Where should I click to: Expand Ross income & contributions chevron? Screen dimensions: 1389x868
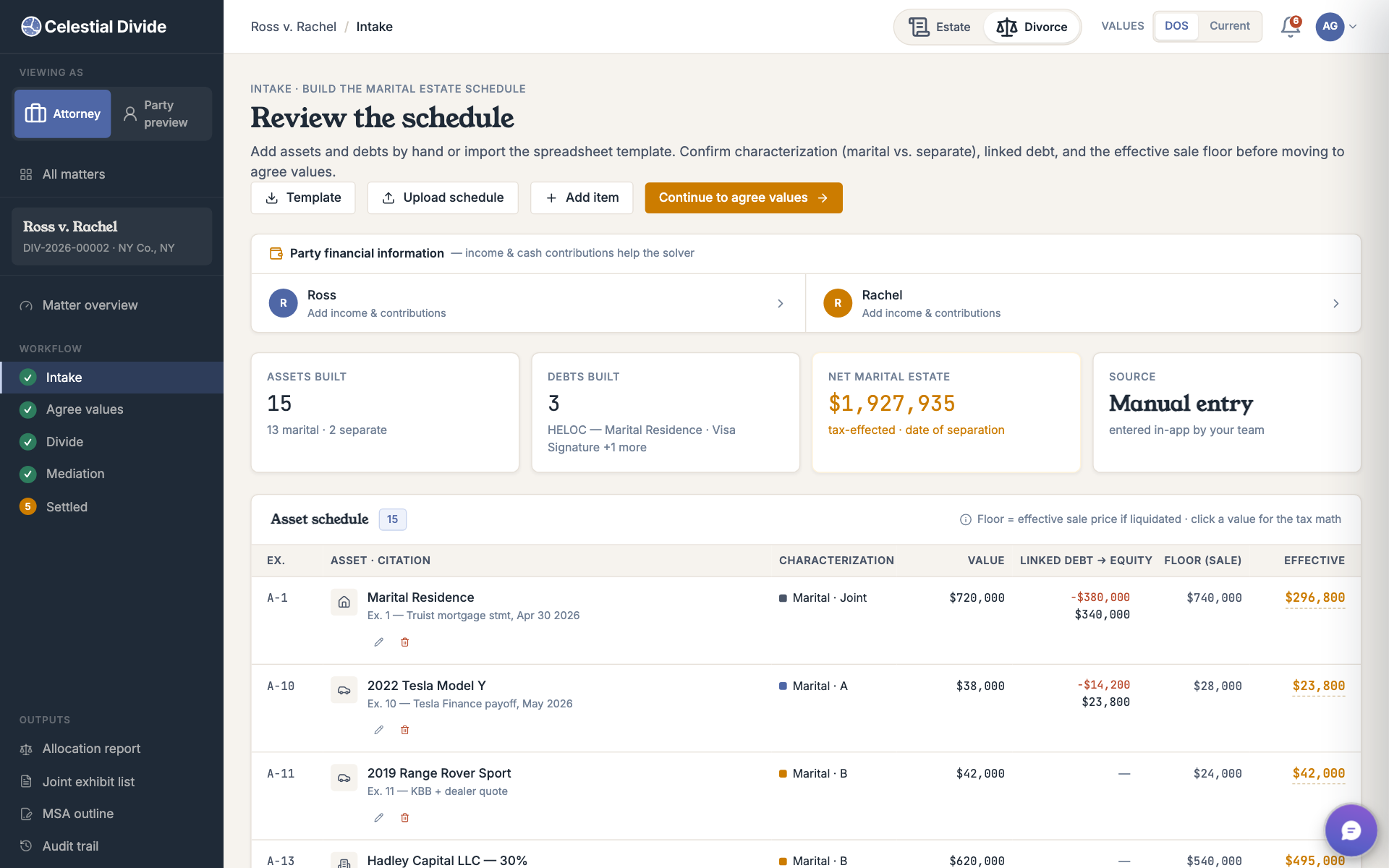click(x=781, y=304)
